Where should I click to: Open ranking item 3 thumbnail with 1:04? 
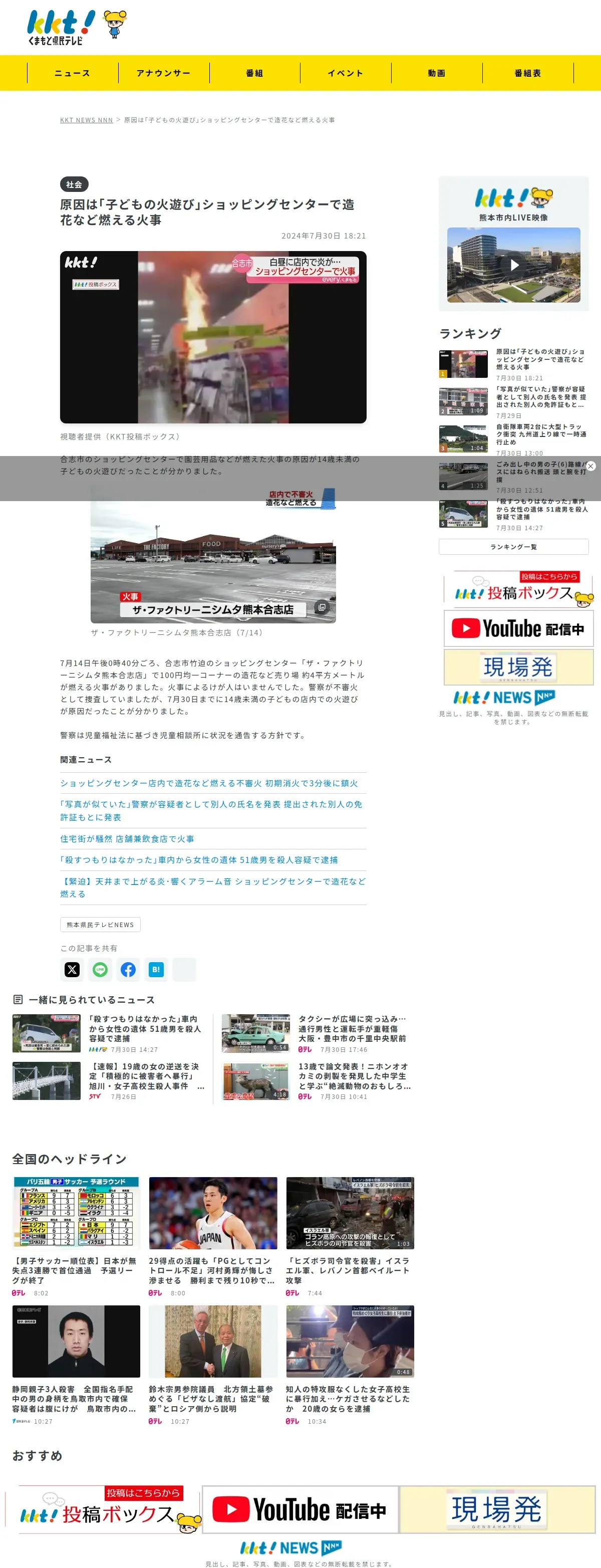(x=464, y=439)
